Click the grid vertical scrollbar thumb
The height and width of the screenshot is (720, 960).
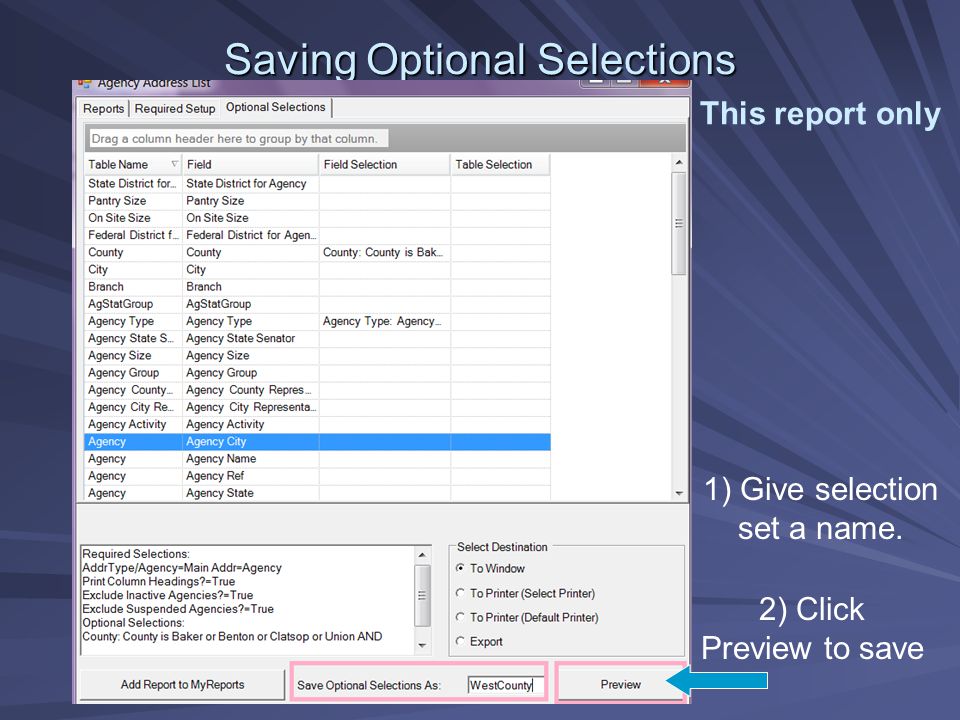pos(678,223)
